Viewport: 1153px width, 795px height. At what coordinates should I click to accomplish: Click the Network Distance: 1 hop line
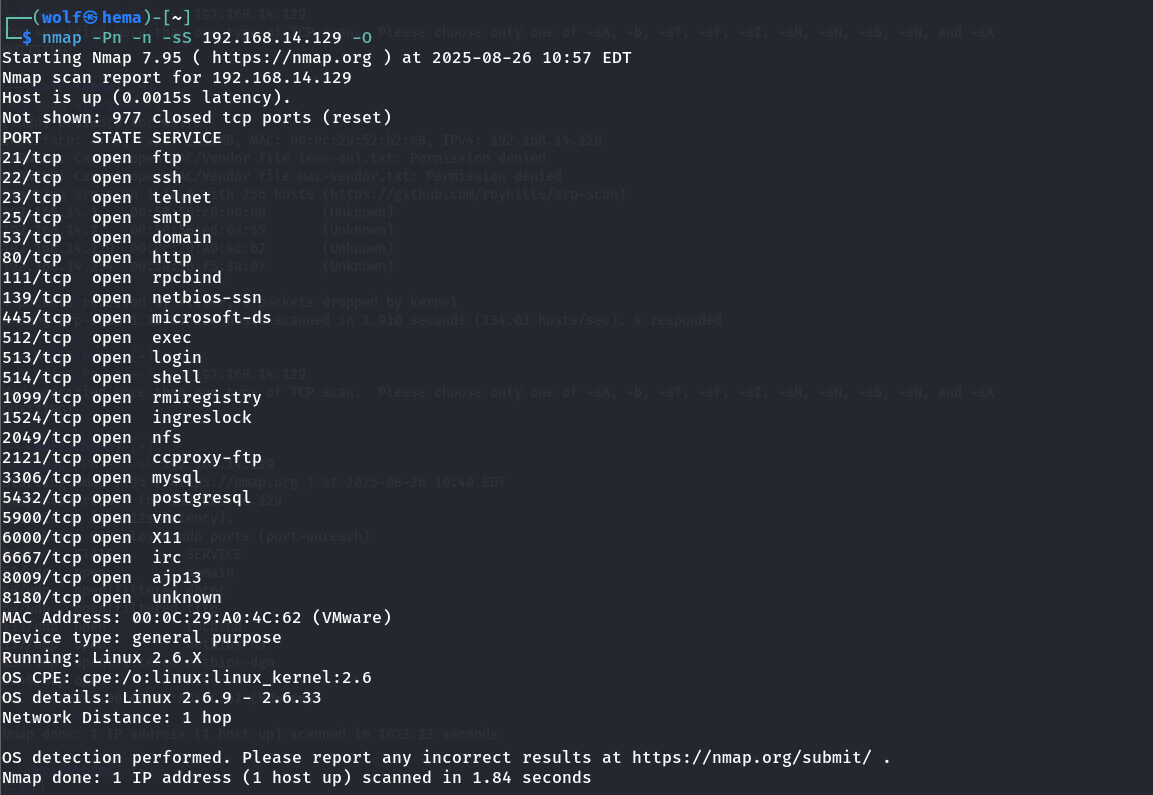(117, 718)
